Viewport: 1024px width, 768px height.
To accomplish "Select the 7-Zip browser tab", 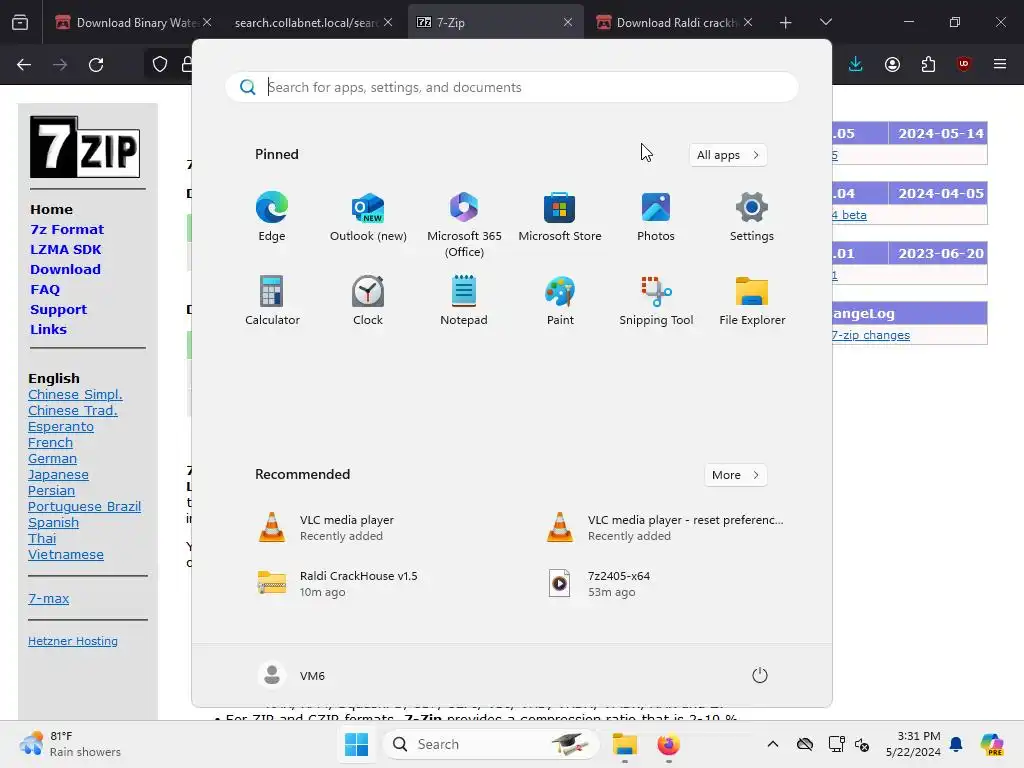I will point(496,22).
